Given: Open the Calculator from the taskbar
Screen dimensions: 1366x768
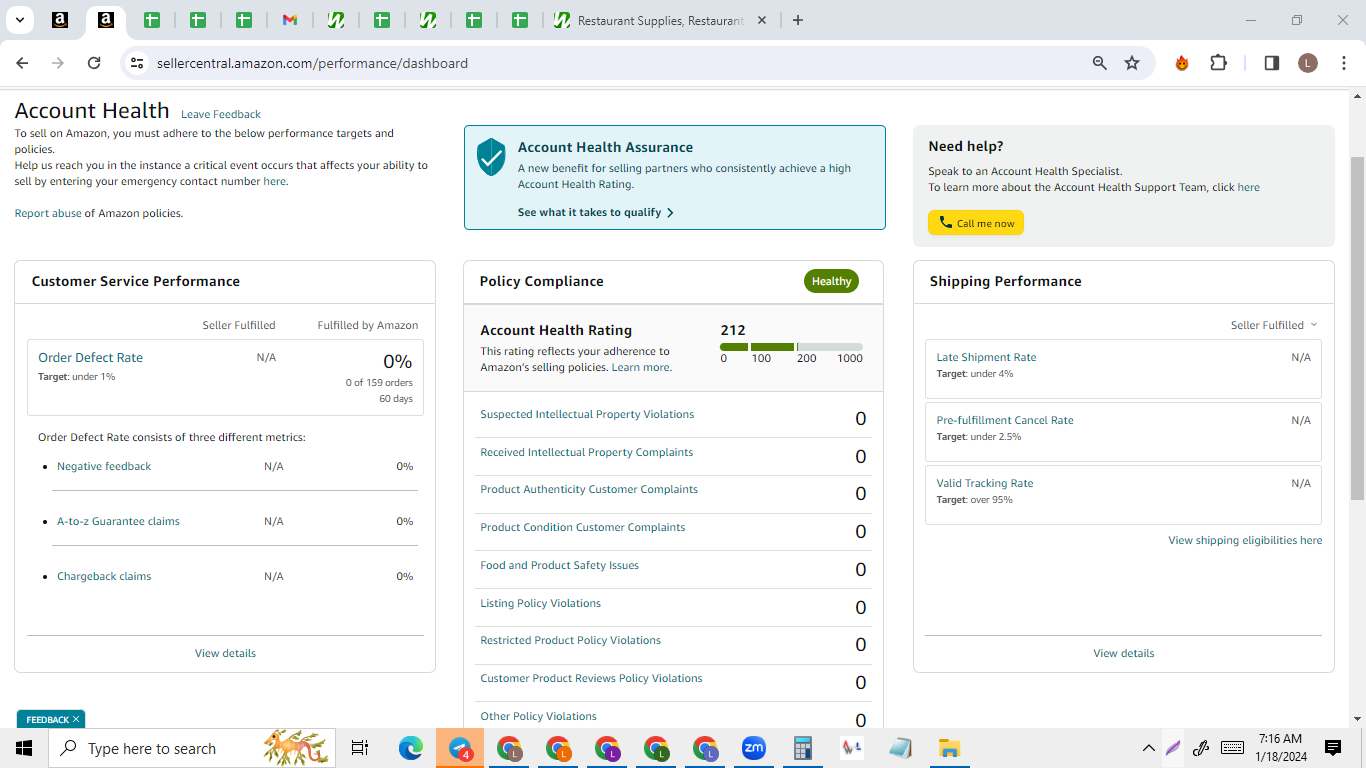Looking at the screenshot, I should click(x=802, y=748).
